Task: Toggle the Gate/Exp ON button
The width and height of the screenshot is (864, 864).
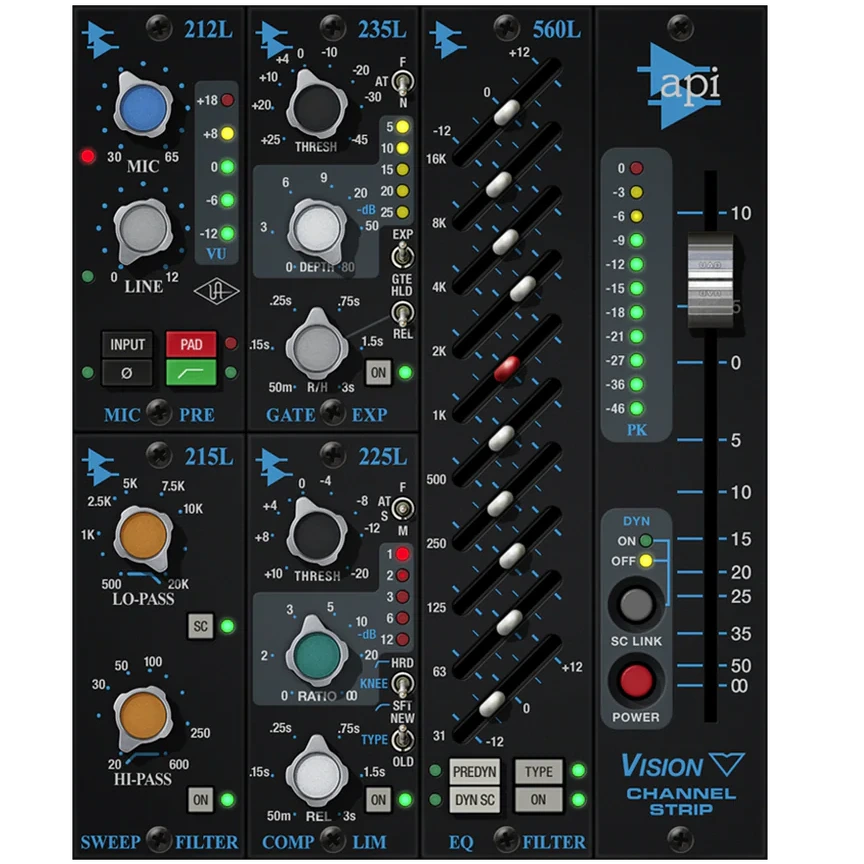Action: [x=379, y=373]
